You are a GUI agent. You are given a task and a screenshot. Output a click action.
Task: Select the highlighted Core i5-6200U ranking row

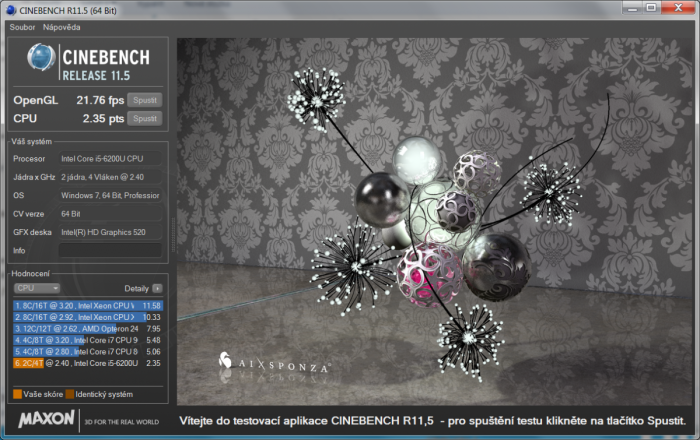pos(88,364)
